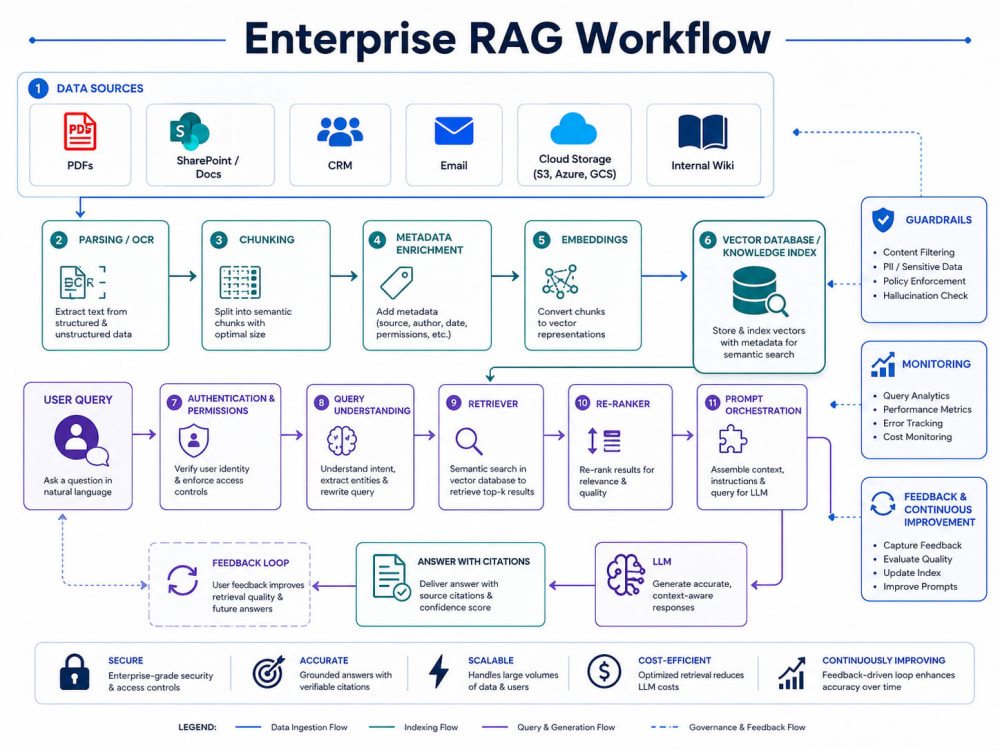The image size is (1000, 750).
Task: Click the PII / Sensitive Data bullet
Action: click(922, 267)
